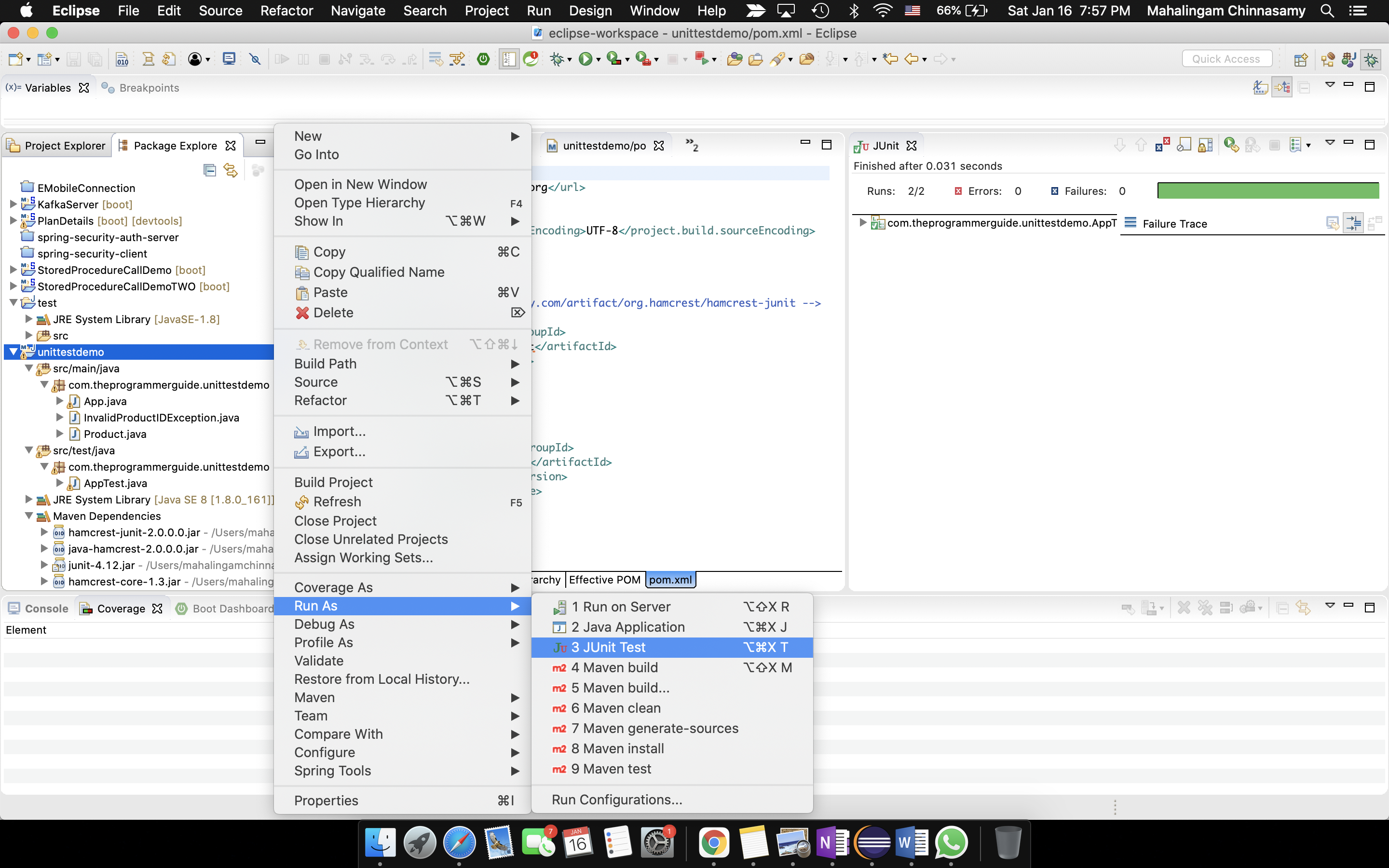The width and height of the screenshot is (1389, 868).
Task: Click Refresh in context menu
Action: (402, 502)
